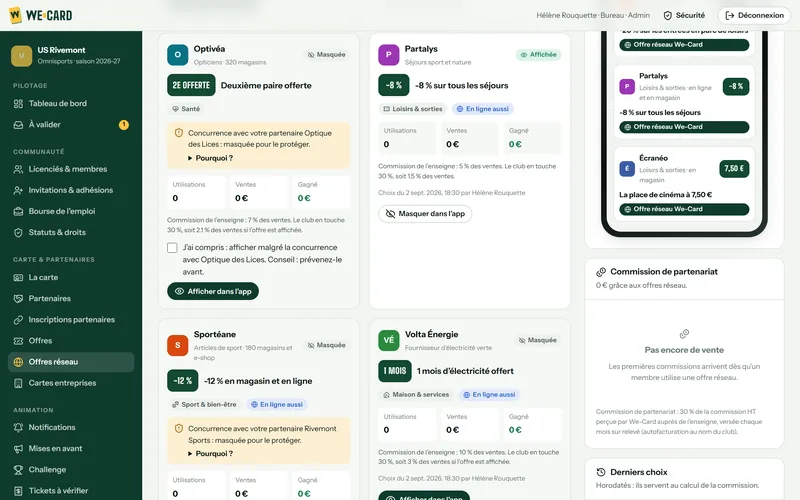Click the La carte card icon
The image size is (800, 500).
pyautogui.click(x=18, y=278)
